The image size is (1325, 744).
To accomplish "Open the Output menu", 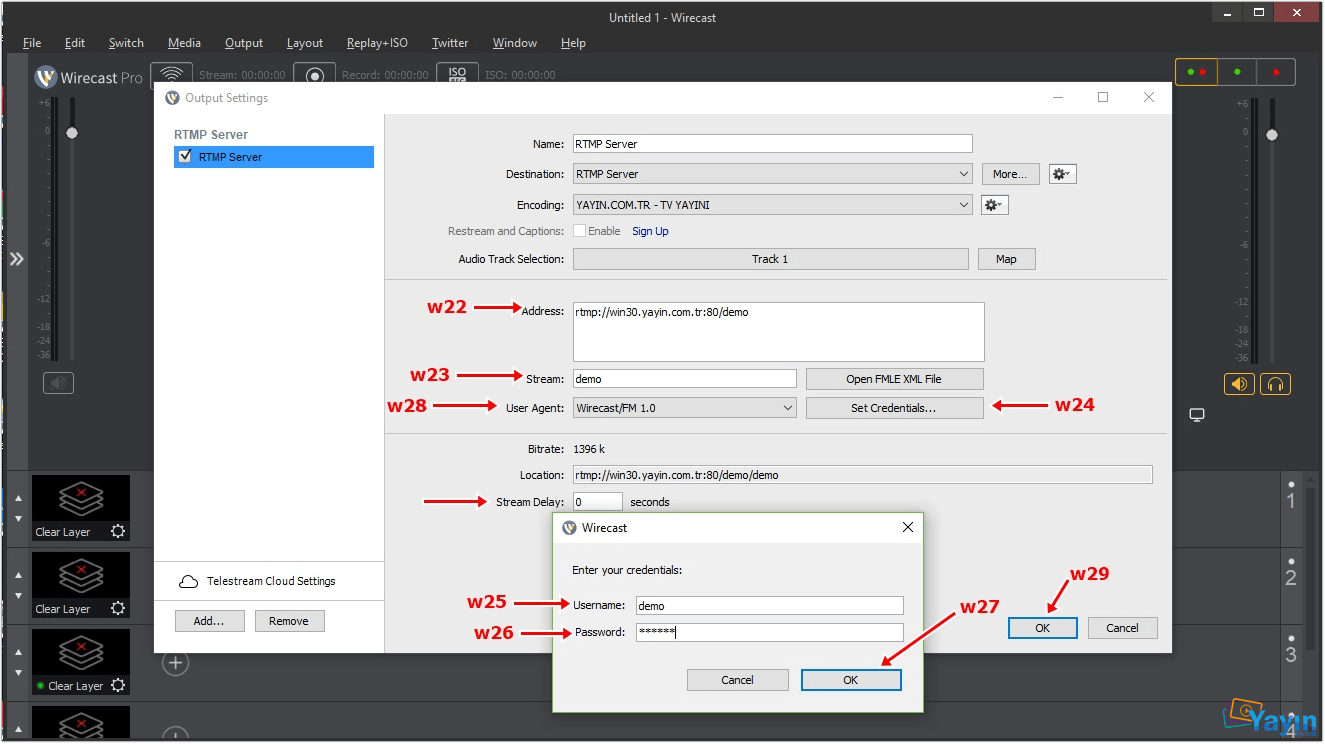I will pos(244,43).
